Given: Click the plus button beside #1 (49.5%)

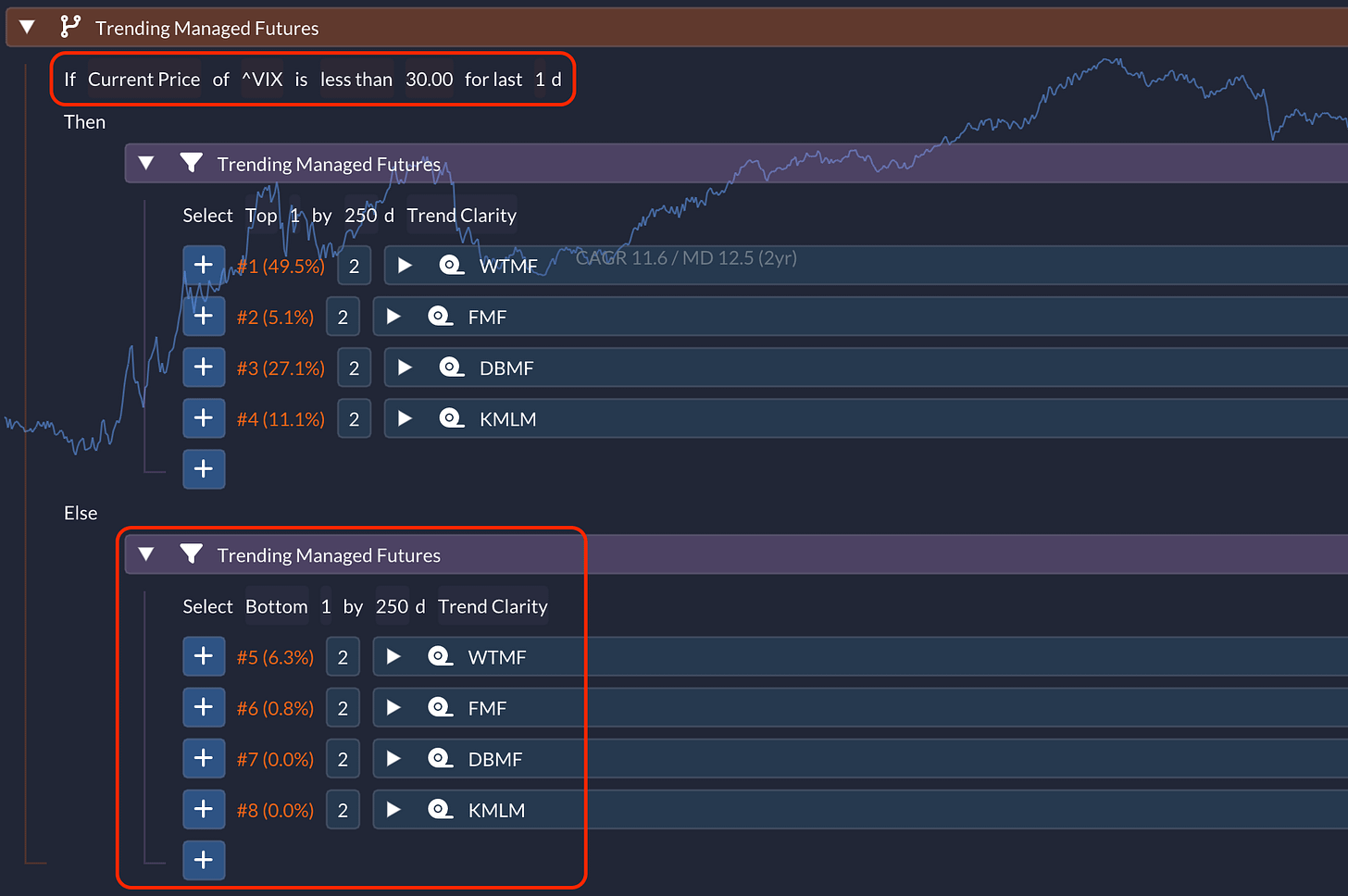Looking at the screenshot, I should (x=204, y=266).
